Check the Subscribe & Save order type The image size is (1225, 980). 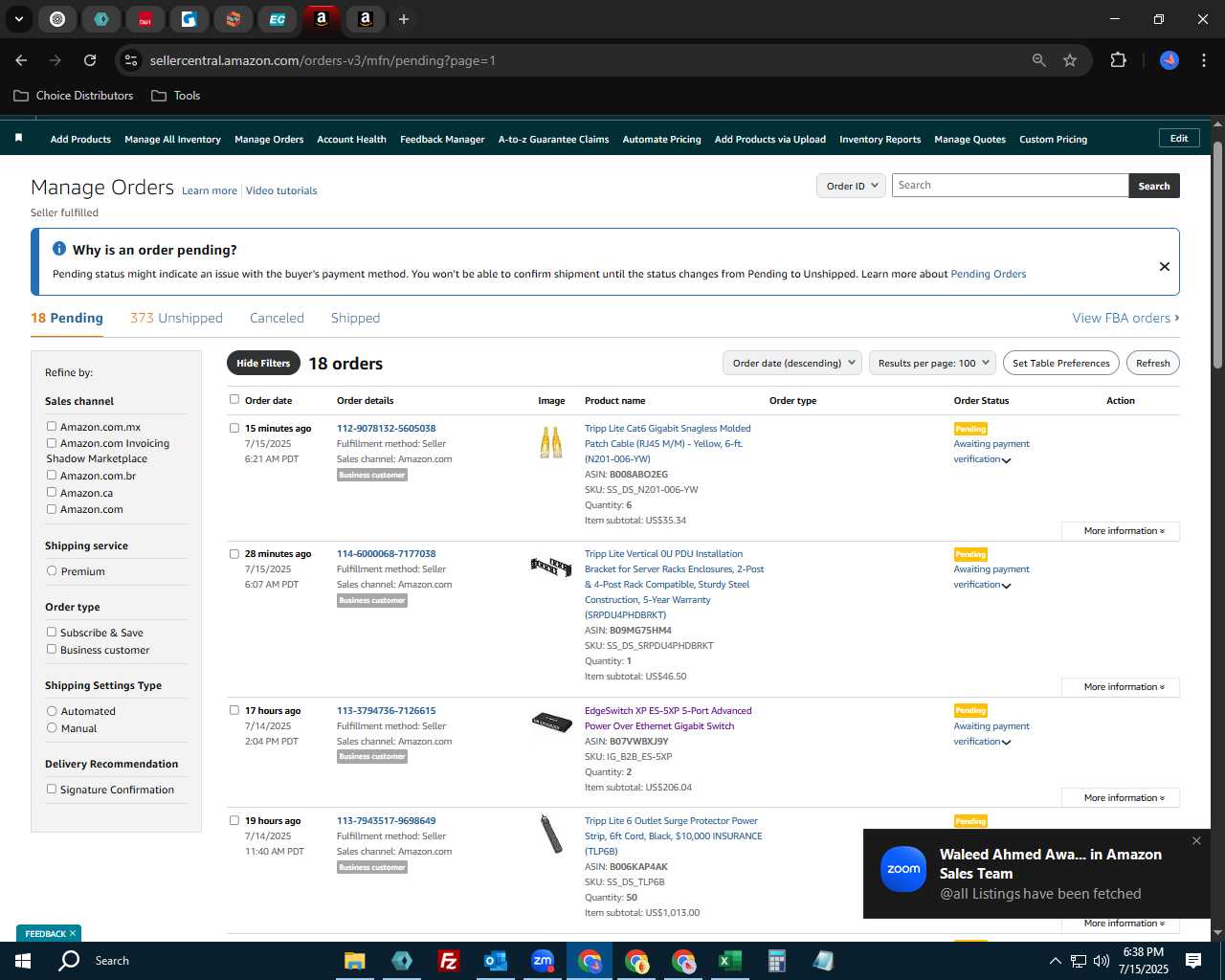tap(52, 632)
